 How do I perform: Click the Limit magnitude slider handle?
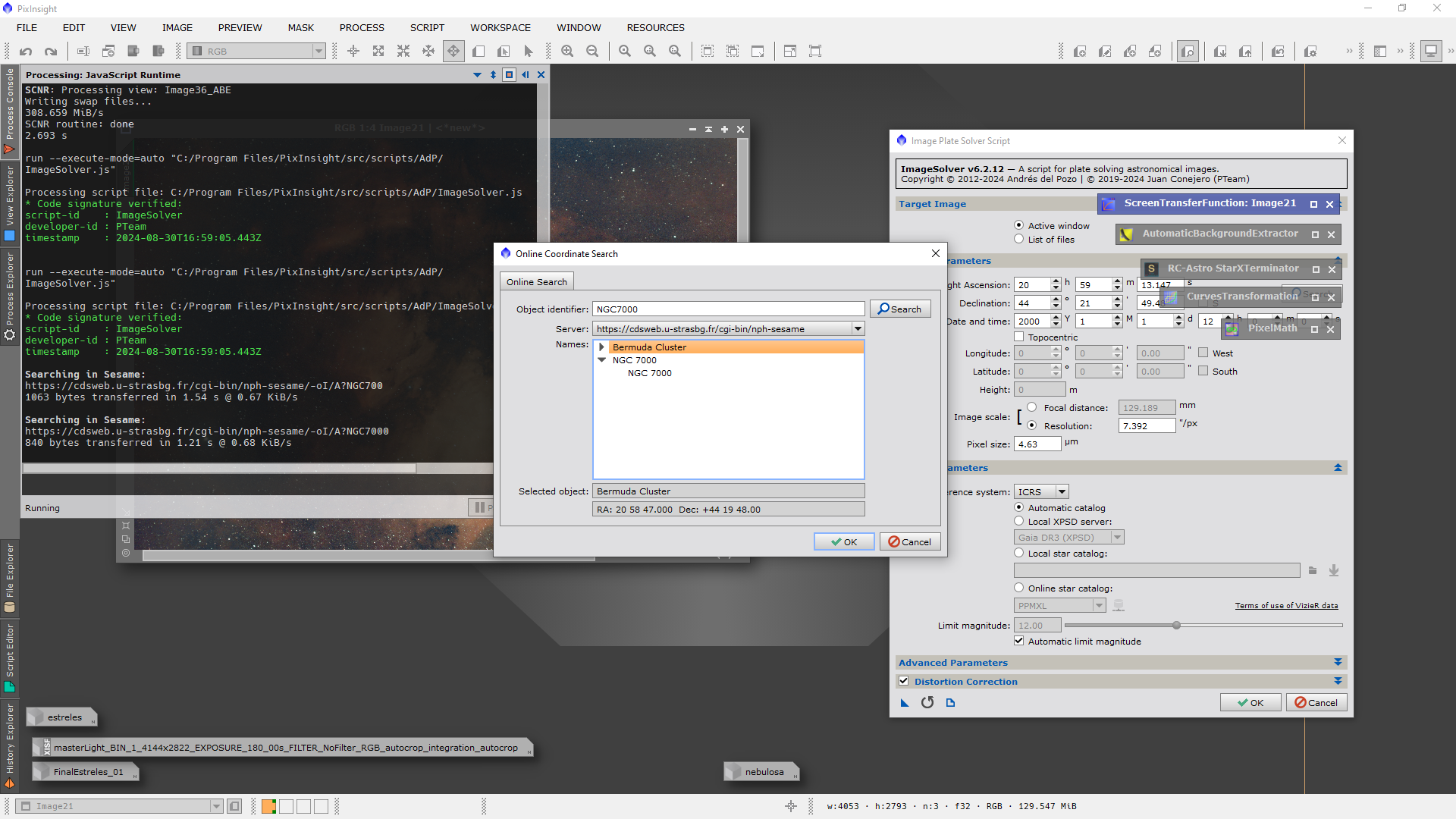point(1176,626)
